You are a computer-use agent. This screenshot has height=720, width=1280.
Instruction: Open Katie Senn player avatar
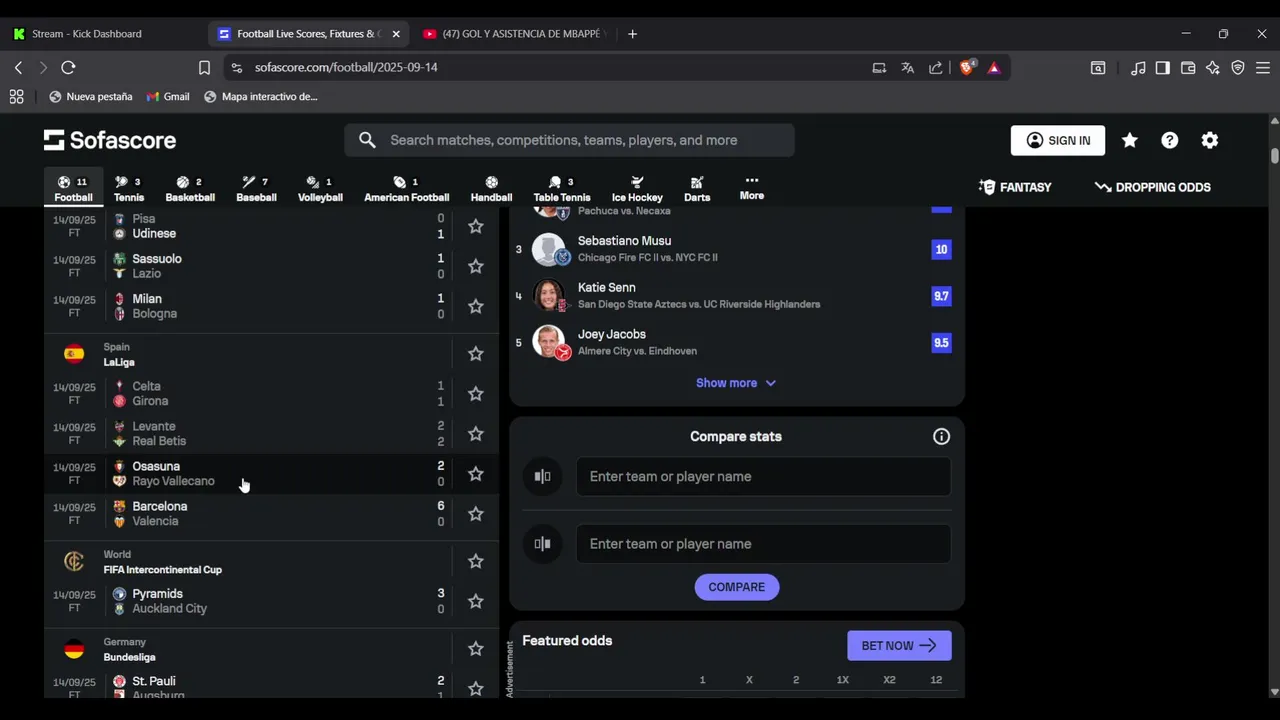pos(548,296)
